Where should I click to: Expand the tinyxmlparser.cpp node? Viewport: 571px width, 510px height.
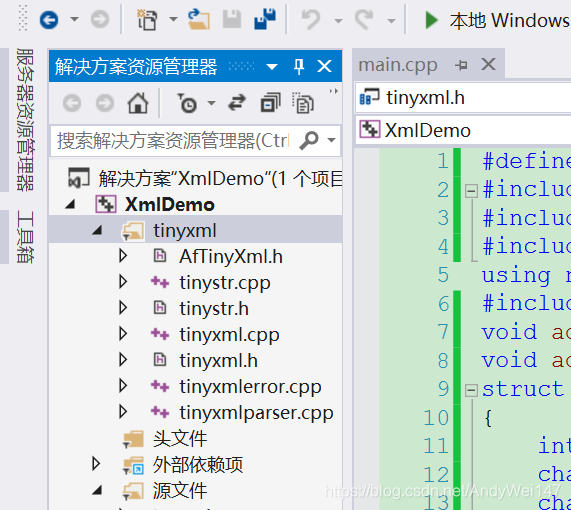[x=123, y=412]
